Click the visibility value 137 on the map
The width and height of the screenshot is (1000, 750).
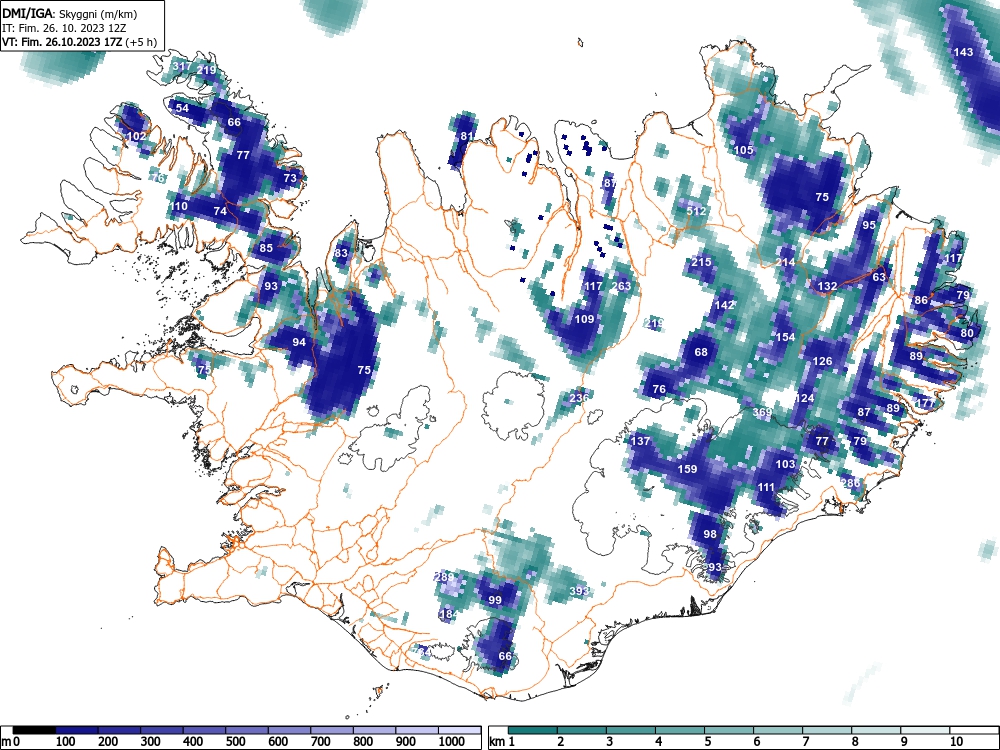640,441
